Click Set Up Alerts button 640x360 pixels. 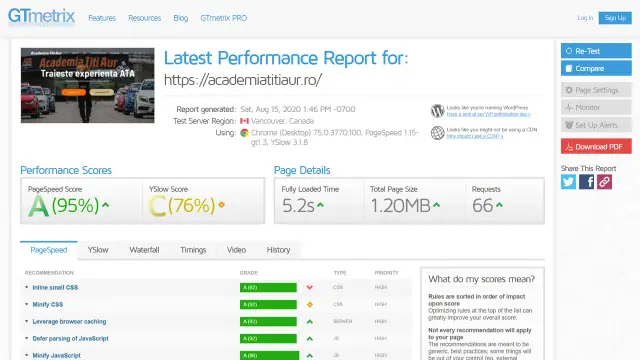point(596,125)
